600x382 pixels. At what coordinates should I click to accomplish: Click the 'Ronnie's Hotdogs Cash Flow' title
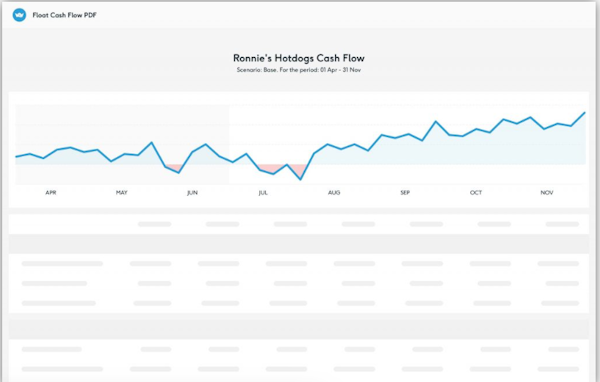tap(299, 58)
